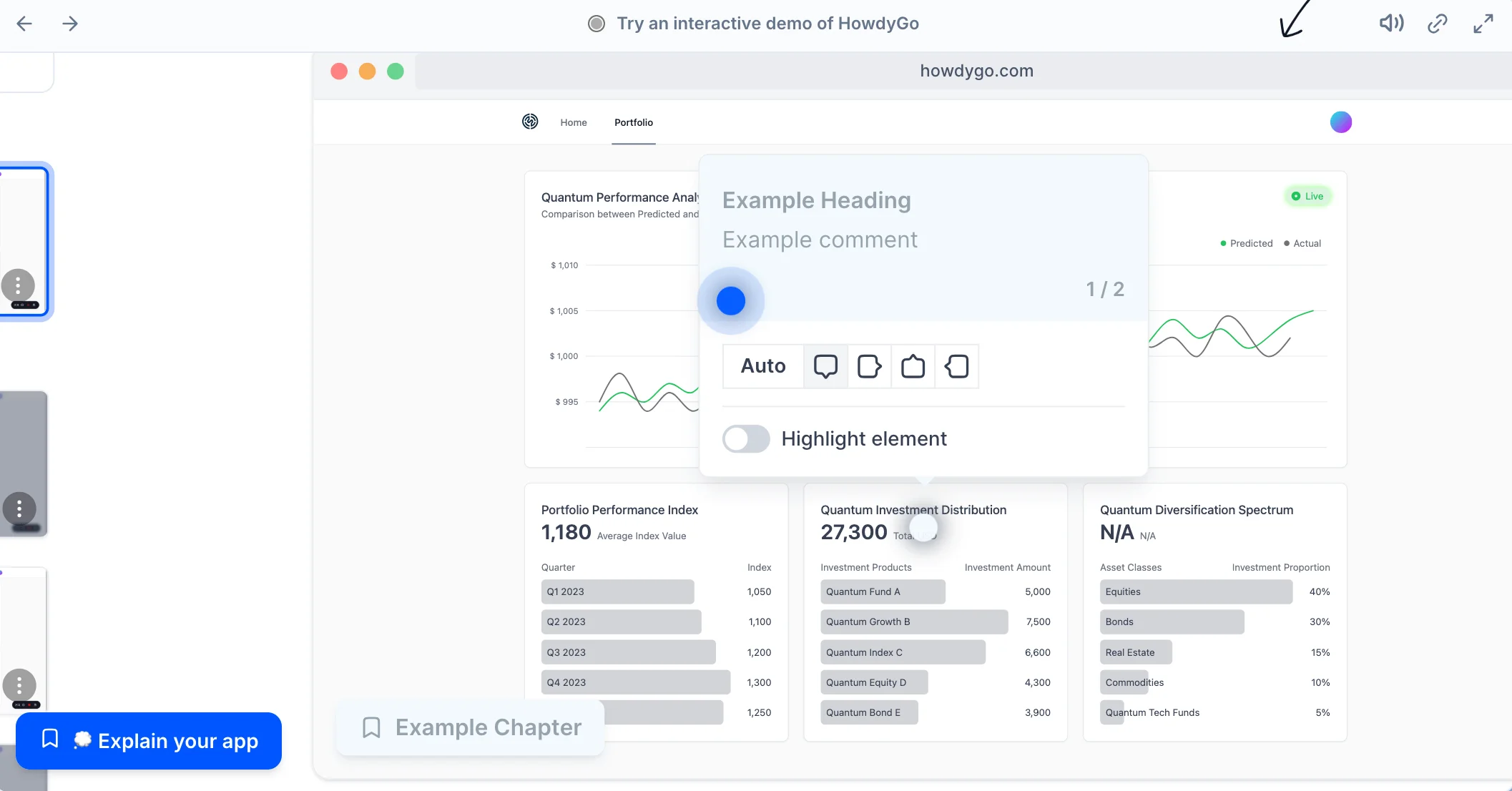Mute the demo sound via the speaker icon
The image size is (1512, 791).
(x=1391, y=23)
